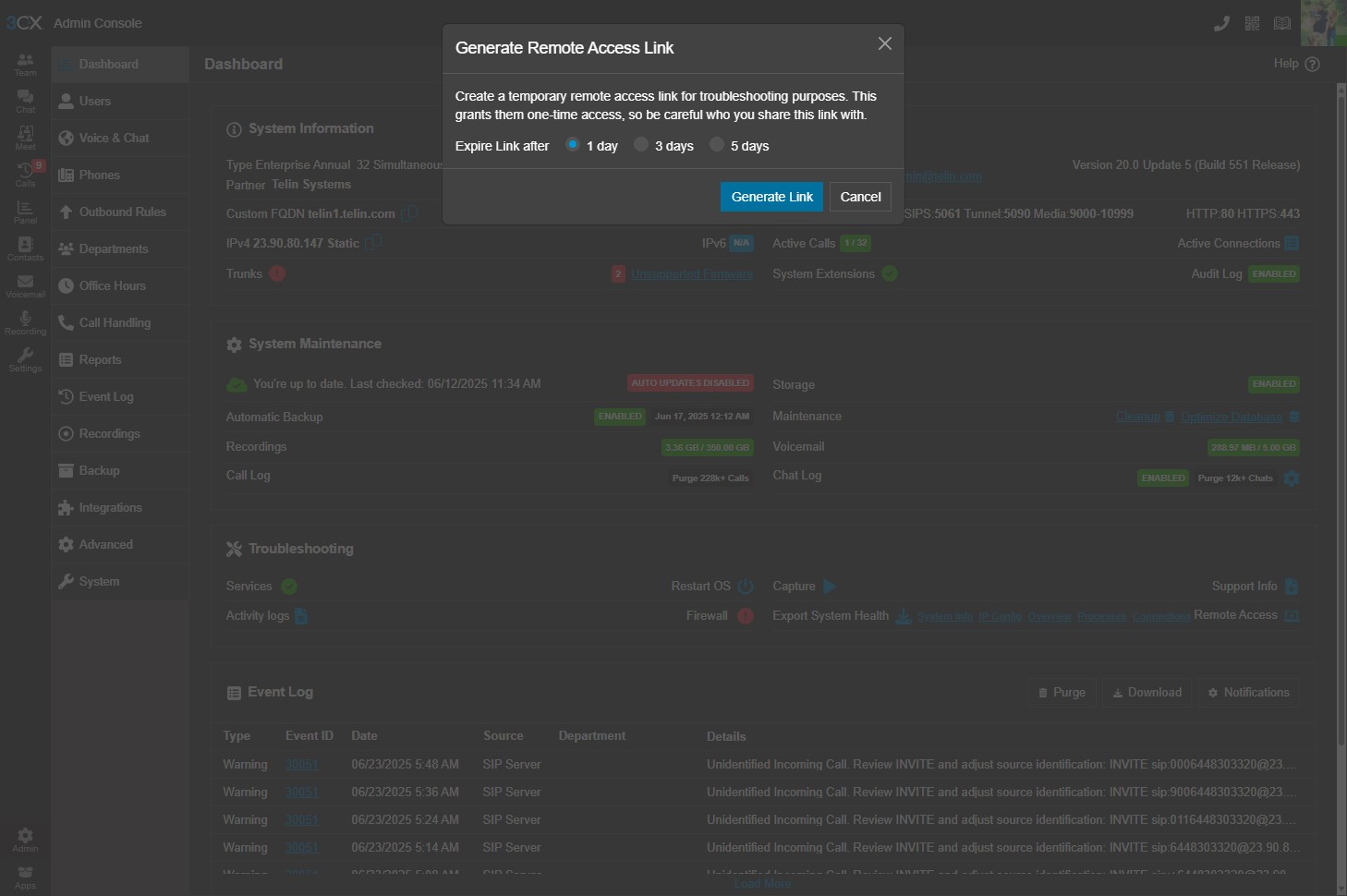Click the Active Connections icon
Image resolution: width=1347 pixels, height=896 pixels.
click(x=1292, y=243)
